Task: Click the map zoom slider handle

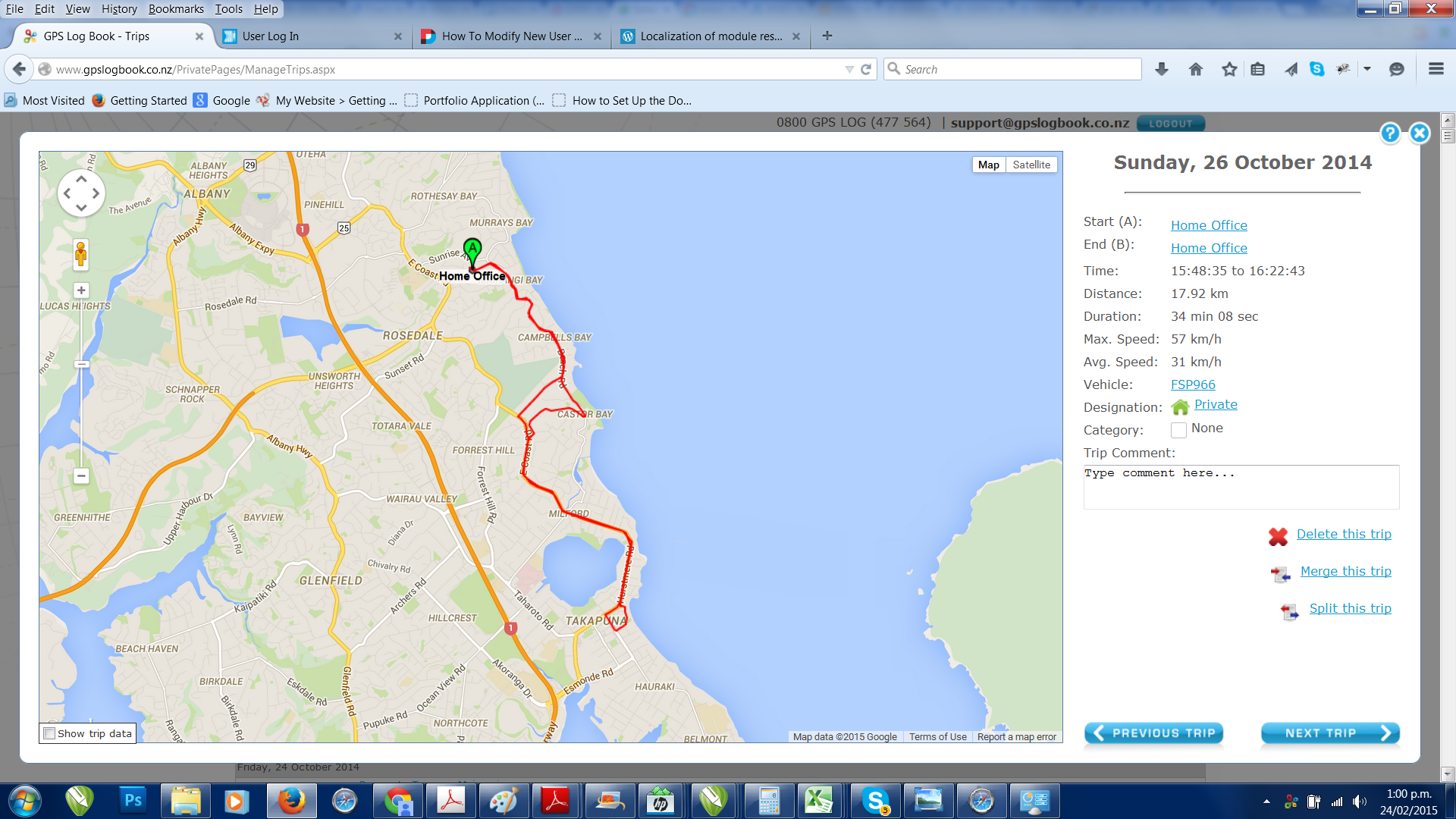Action: tap(81, 365)
